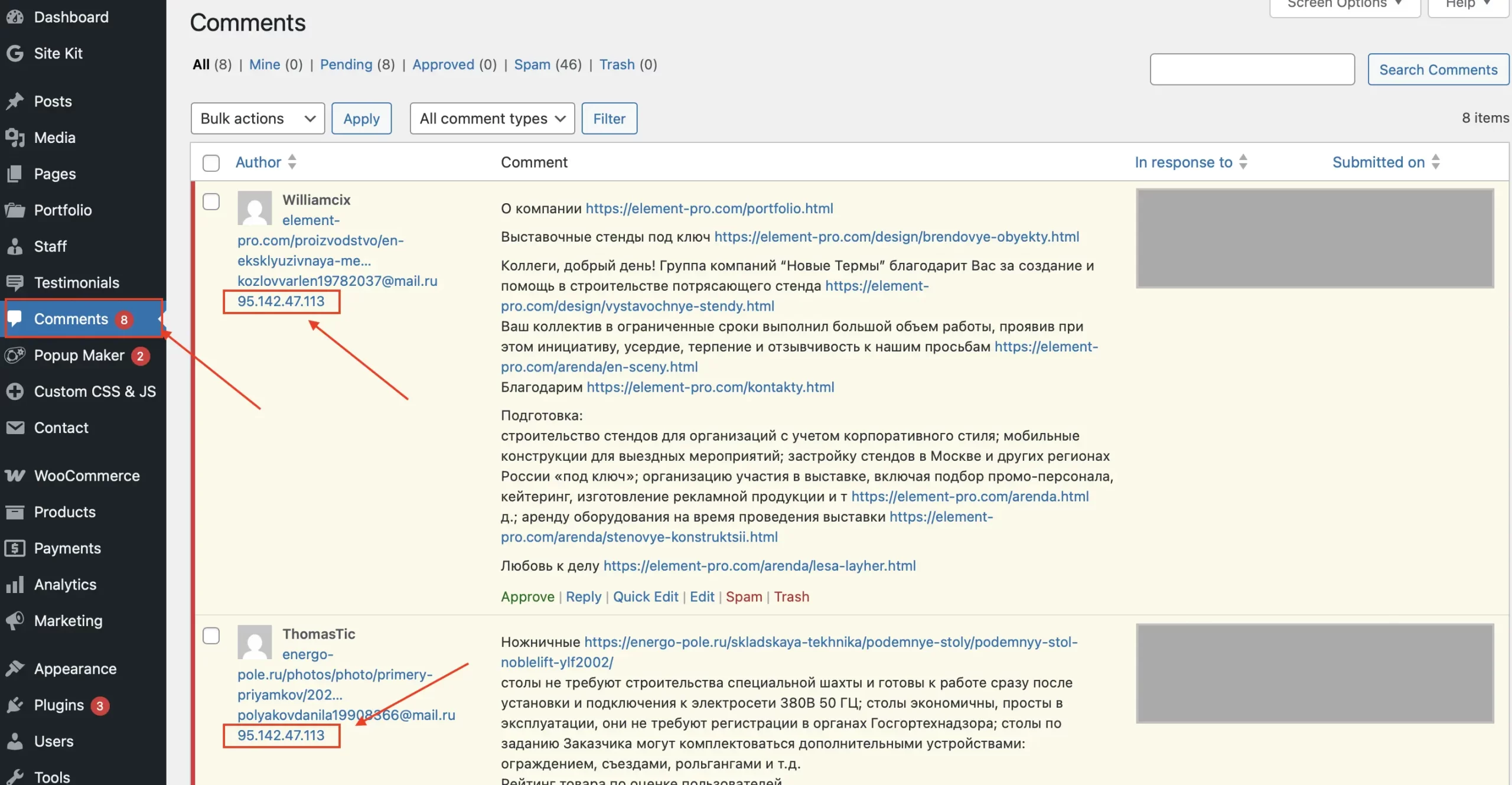Approve the Williamcix comment
This screenshot has width=1512, height=785.
pyautogui.click(x=527, y=597)
